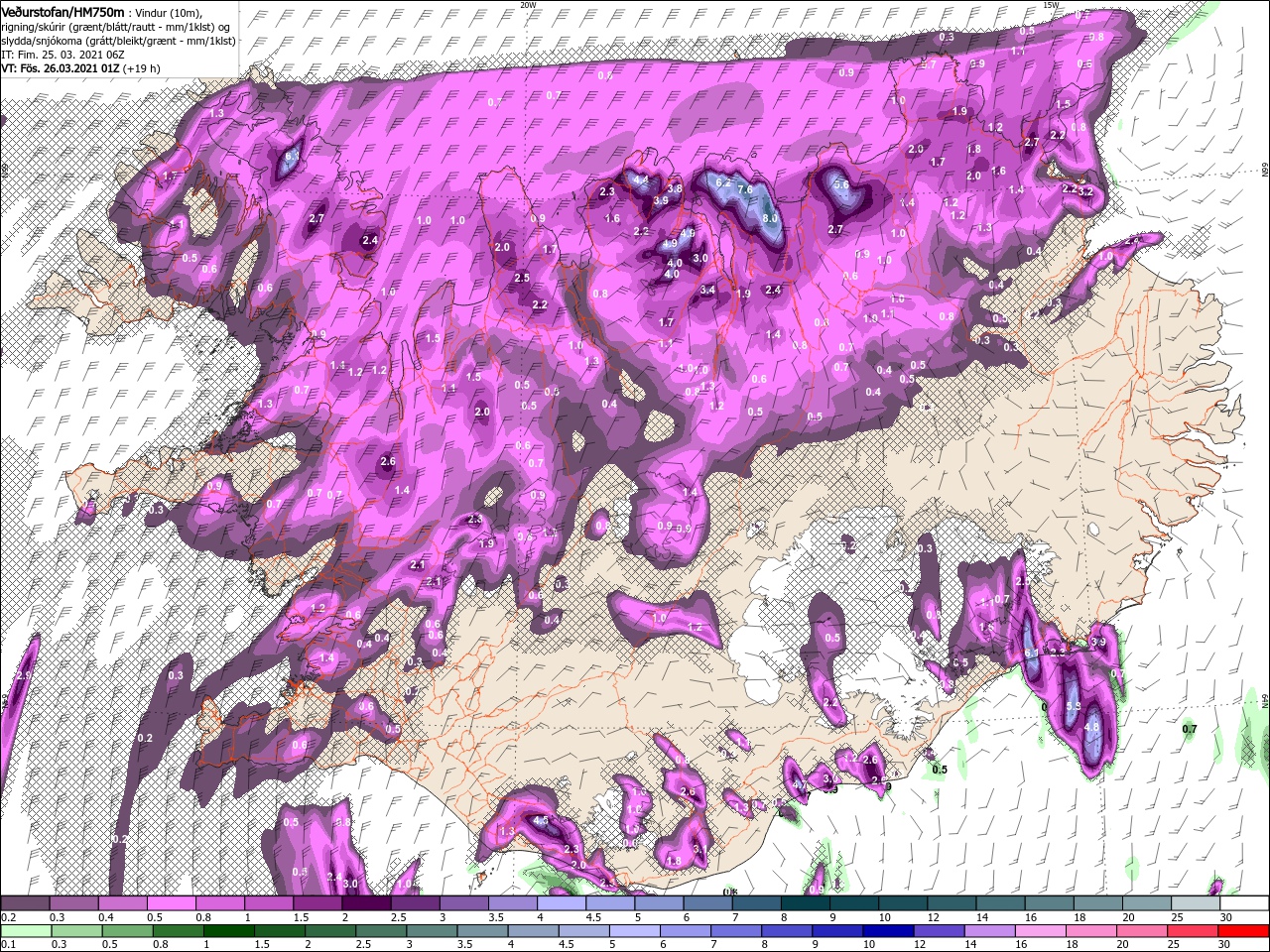
Task: Click the '25' label in snow scale legend
Action: point(1177,917)
